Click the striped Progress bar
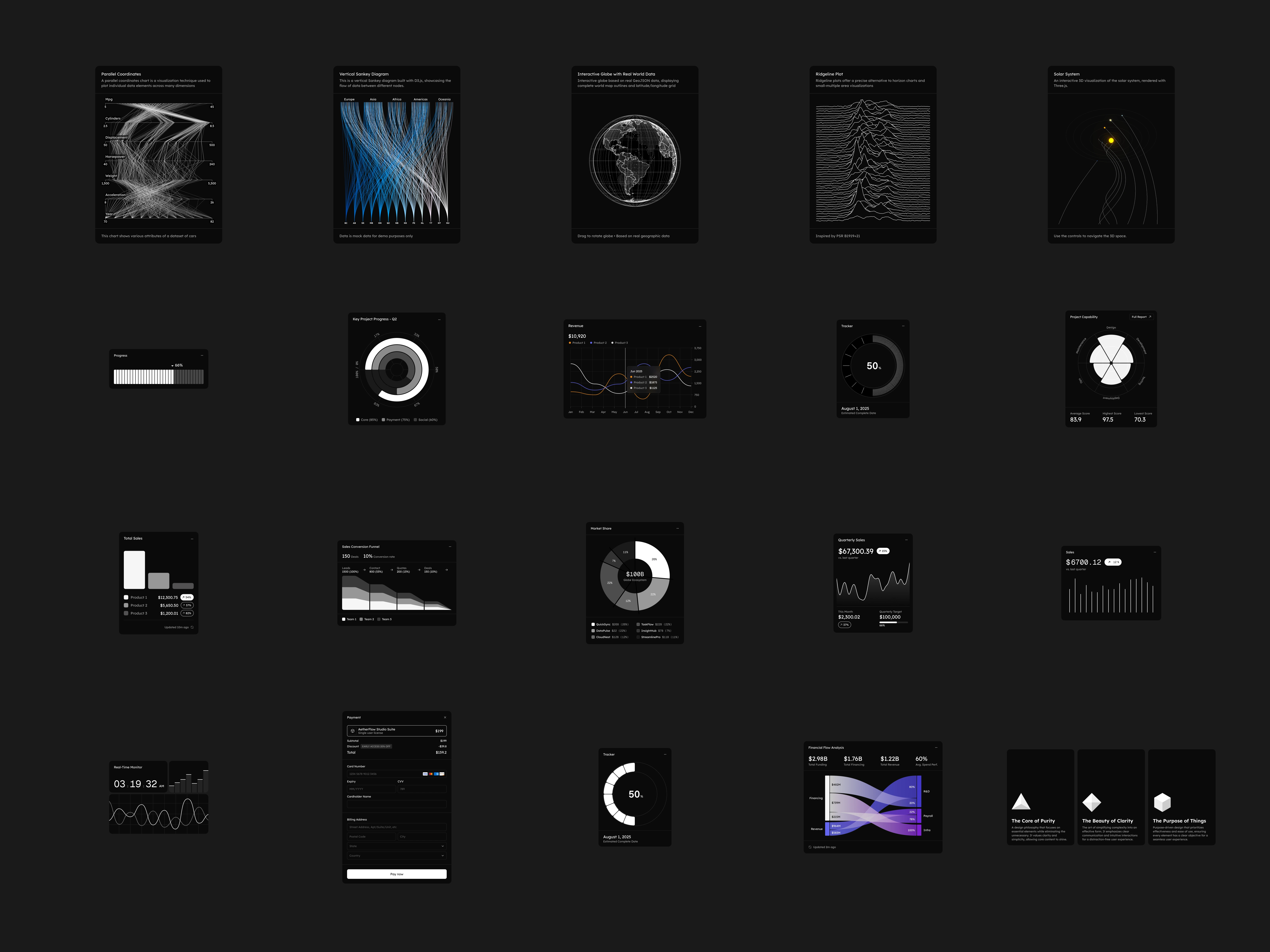Viewport: 1270px width, 952px height. click(159, 377)
